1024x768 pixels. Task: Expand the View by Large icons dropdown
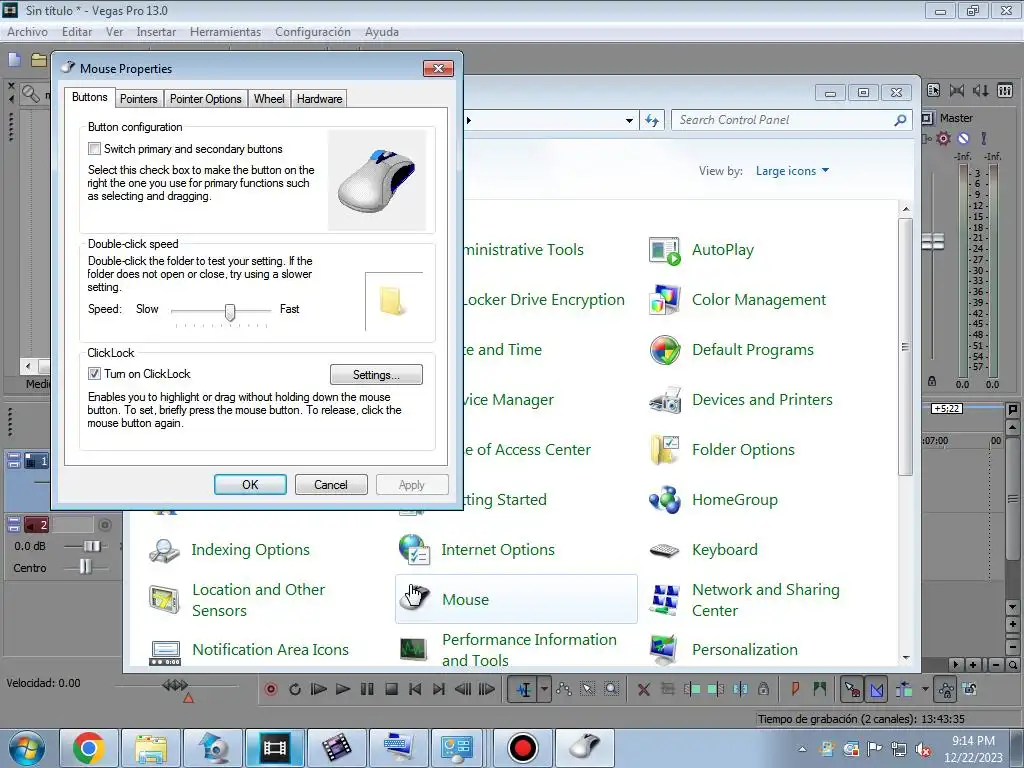coord(792,171)
